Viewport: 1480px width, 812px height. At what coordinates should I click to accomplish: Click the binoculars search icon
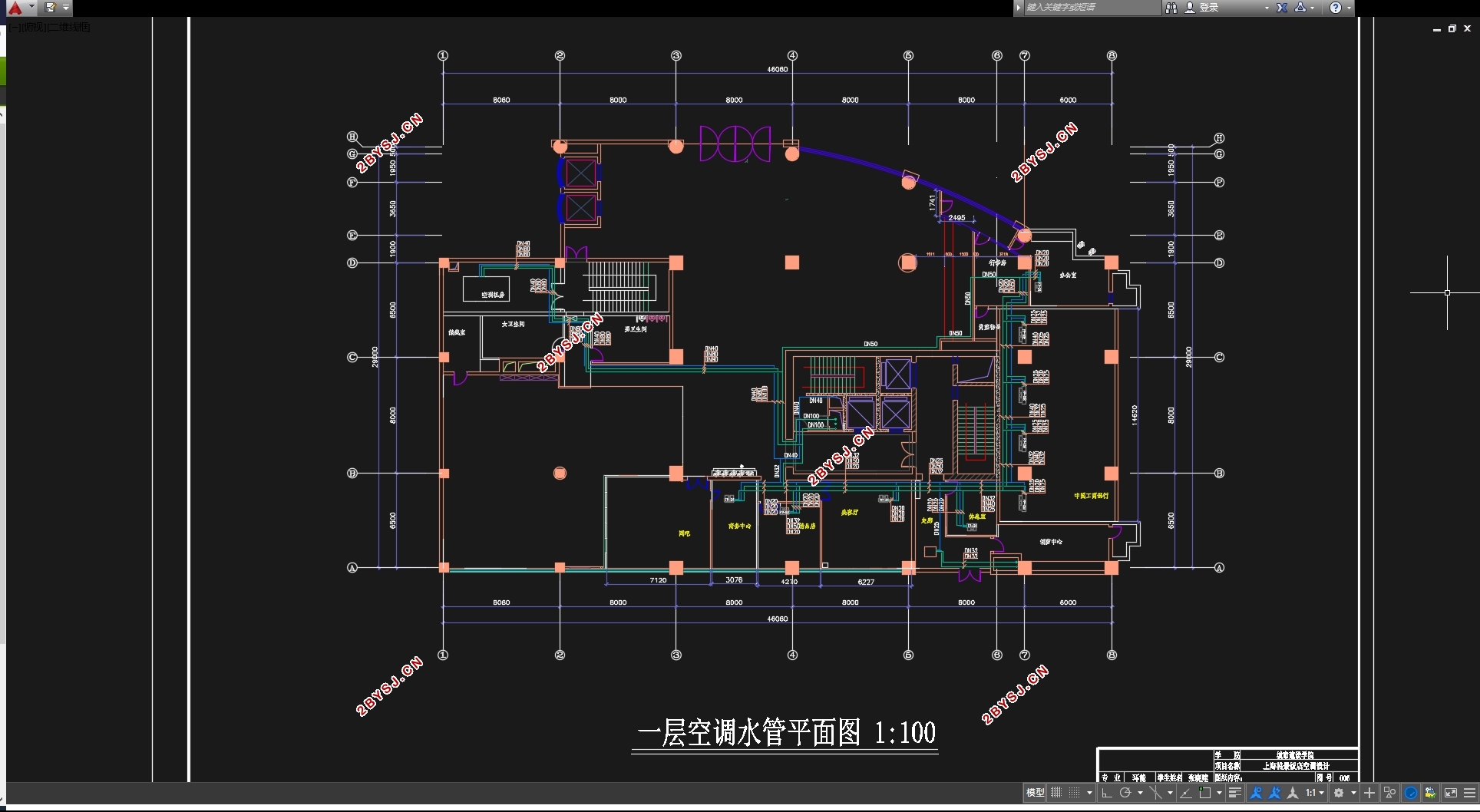click(1171, 8)
